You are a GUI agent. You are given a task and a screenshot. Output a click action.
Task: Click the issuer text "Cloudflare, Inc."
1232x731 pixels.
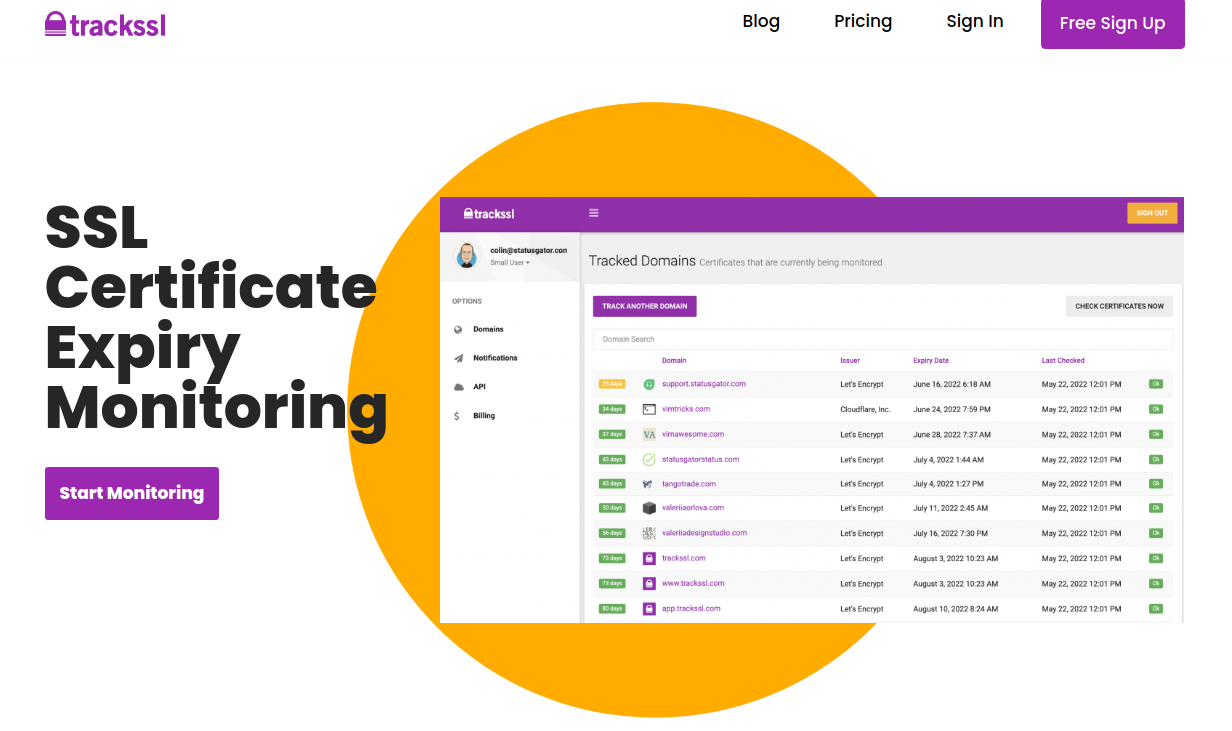pyautogui.click(x=865, y=409)
